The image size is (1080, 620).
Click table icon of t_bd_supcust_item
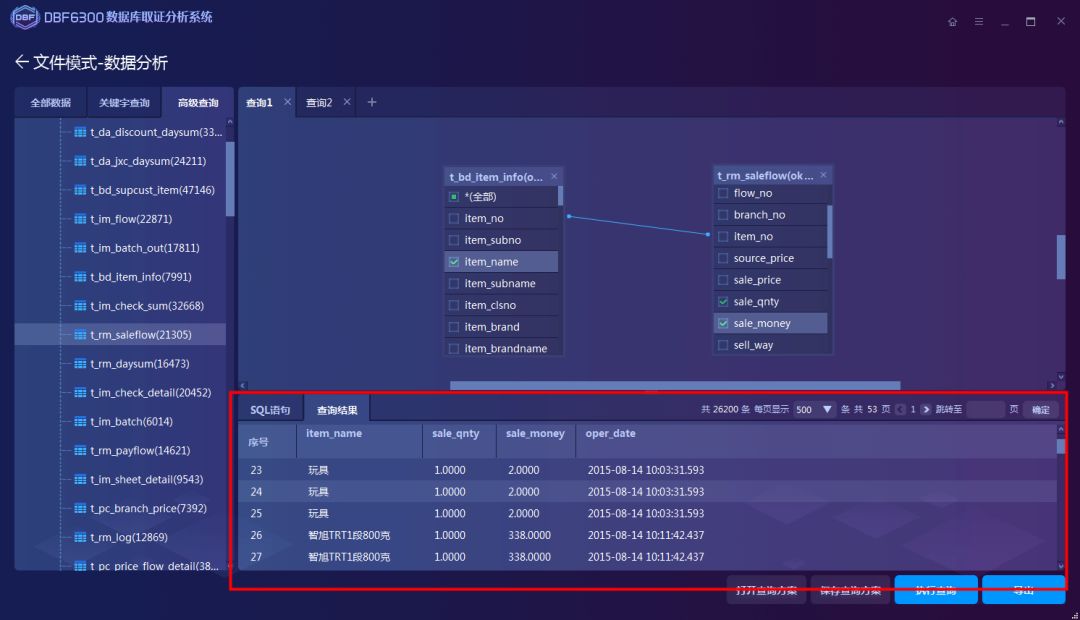[81, 190]
